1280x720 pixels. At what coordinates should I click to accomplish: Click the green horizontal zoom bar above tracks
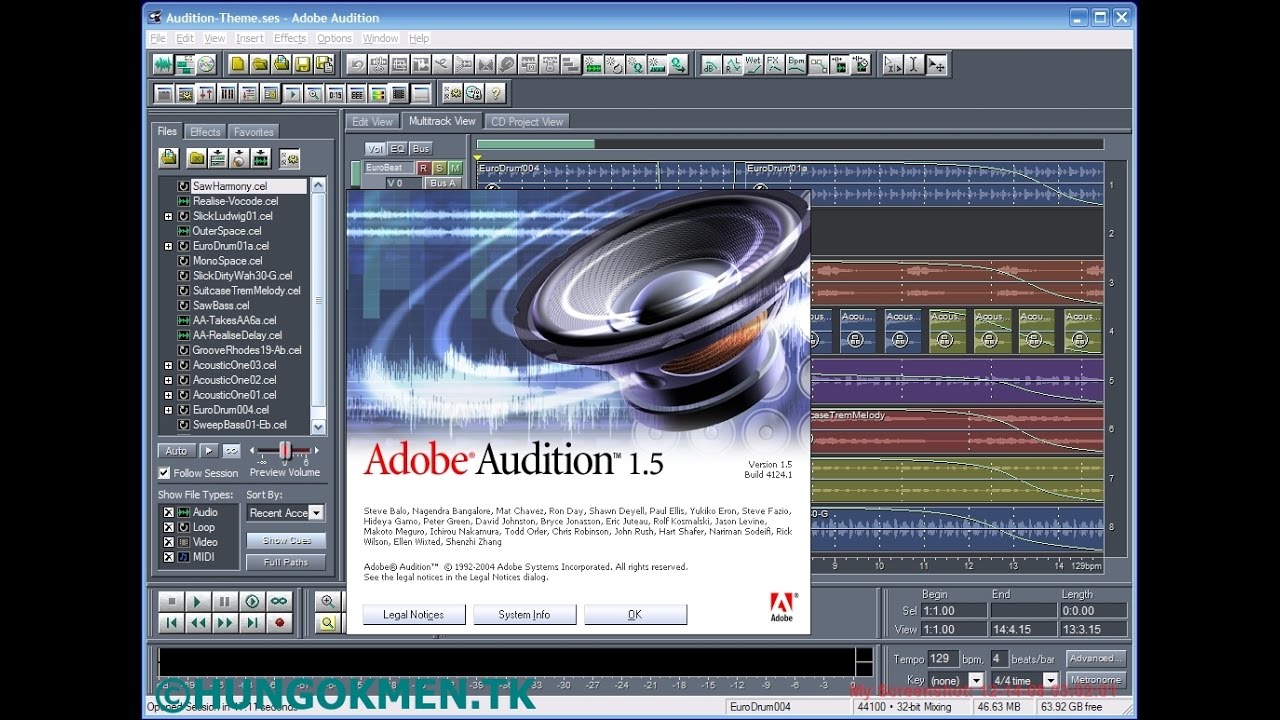coord(535,144)
